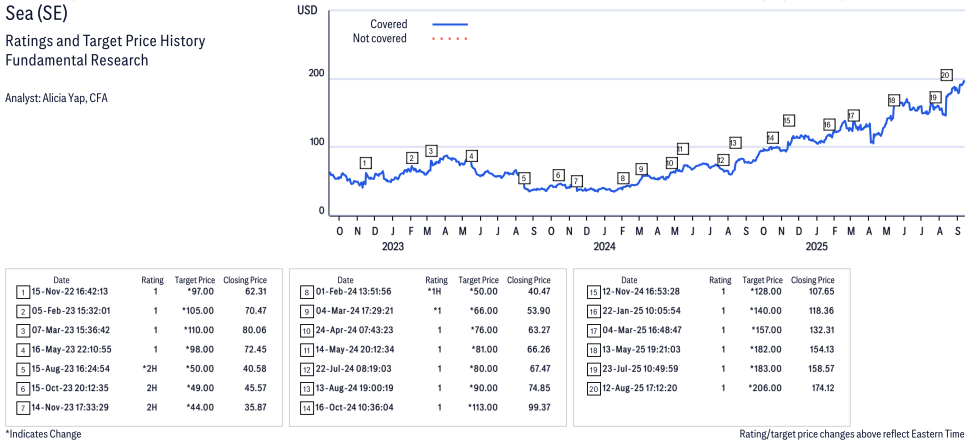Image resolution: width=975 pixels, height=440 pixels.
Task: Select chart marker 11 on the price line
Action: coord(683,149)
